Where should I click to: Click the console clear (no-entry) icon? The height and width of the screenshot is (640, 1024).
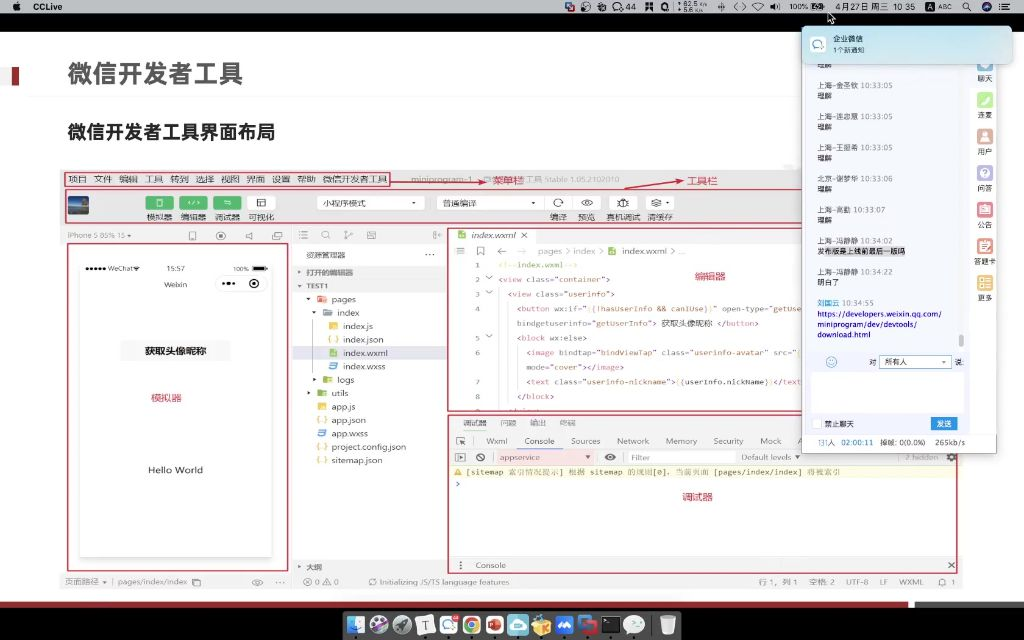point(481,457)
